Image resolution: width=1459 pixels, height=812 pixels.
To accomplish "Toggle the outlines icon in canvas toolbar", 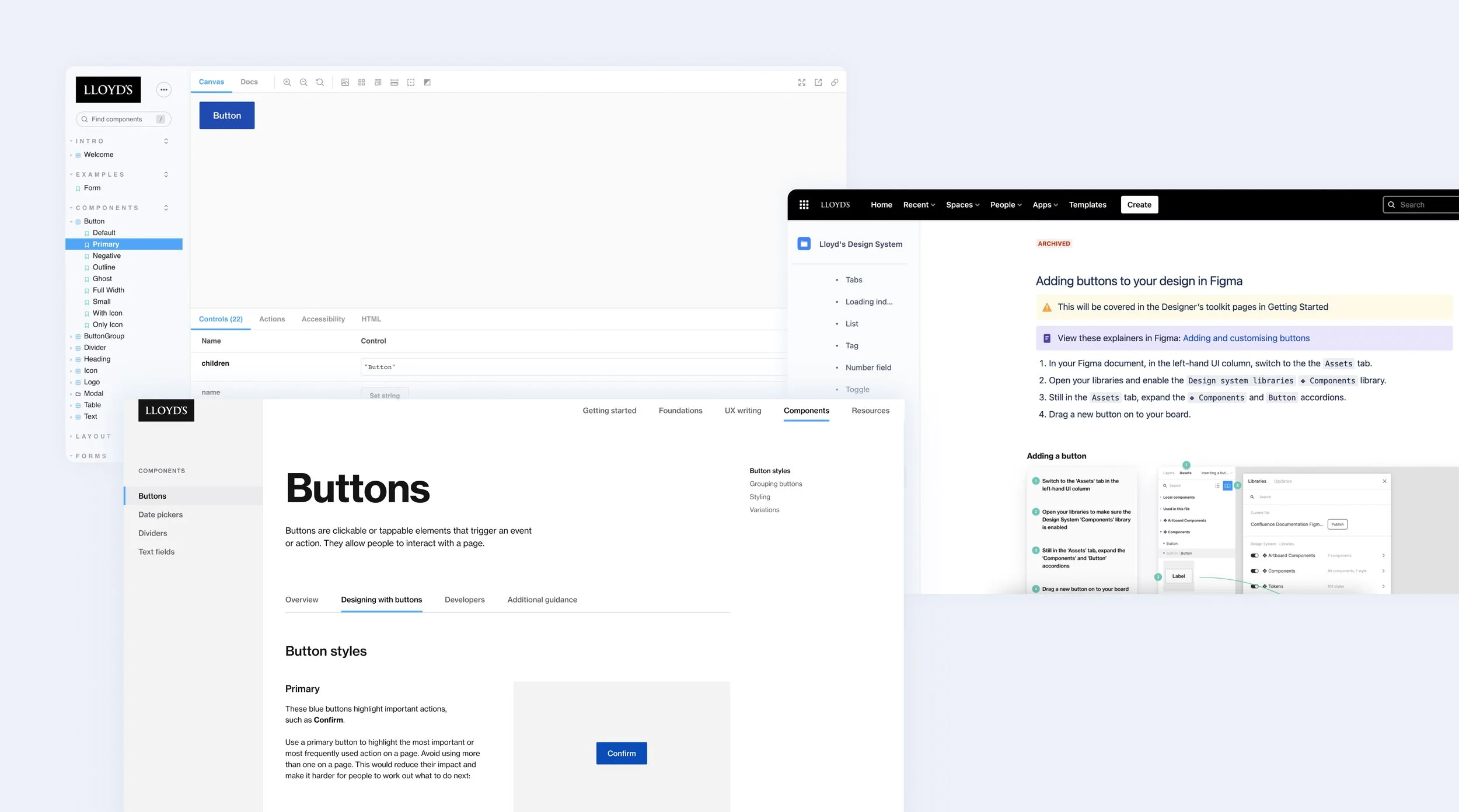I will click(x=411, y=82).
